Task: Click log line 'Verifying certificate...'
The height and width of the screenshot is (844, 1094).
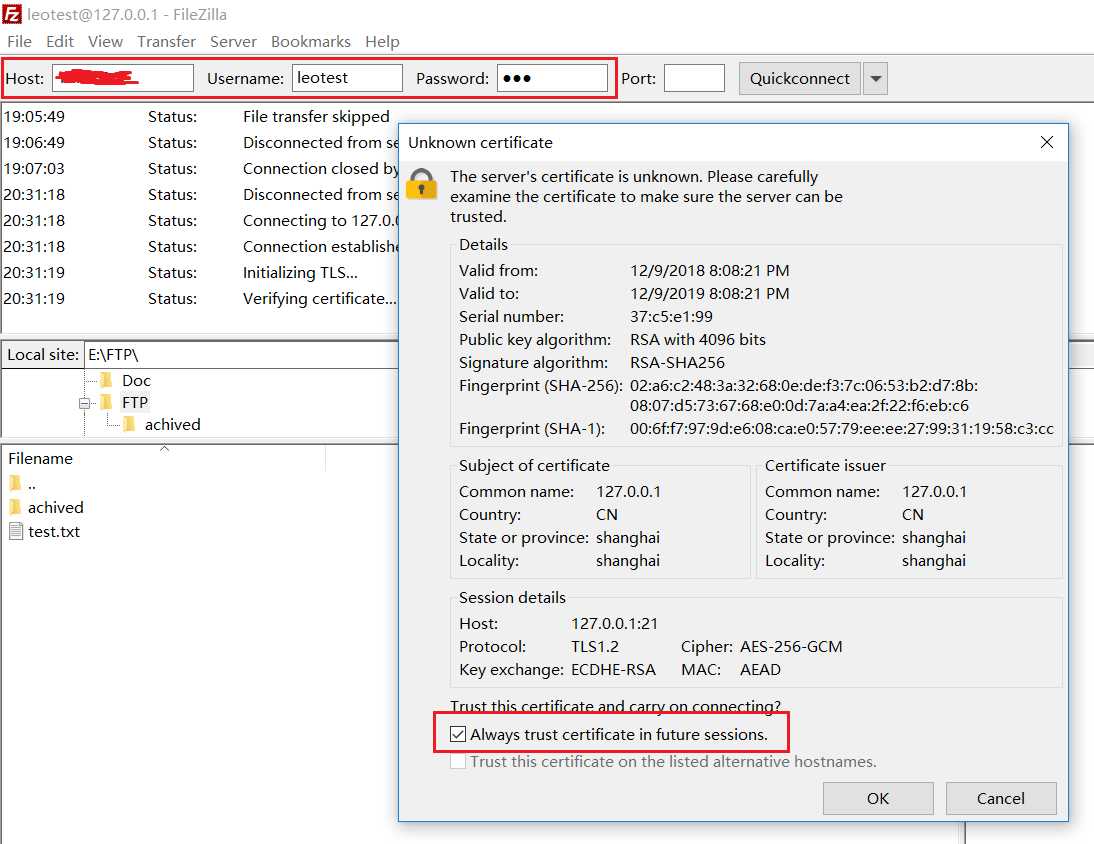Action: click(x=320, y=299)
